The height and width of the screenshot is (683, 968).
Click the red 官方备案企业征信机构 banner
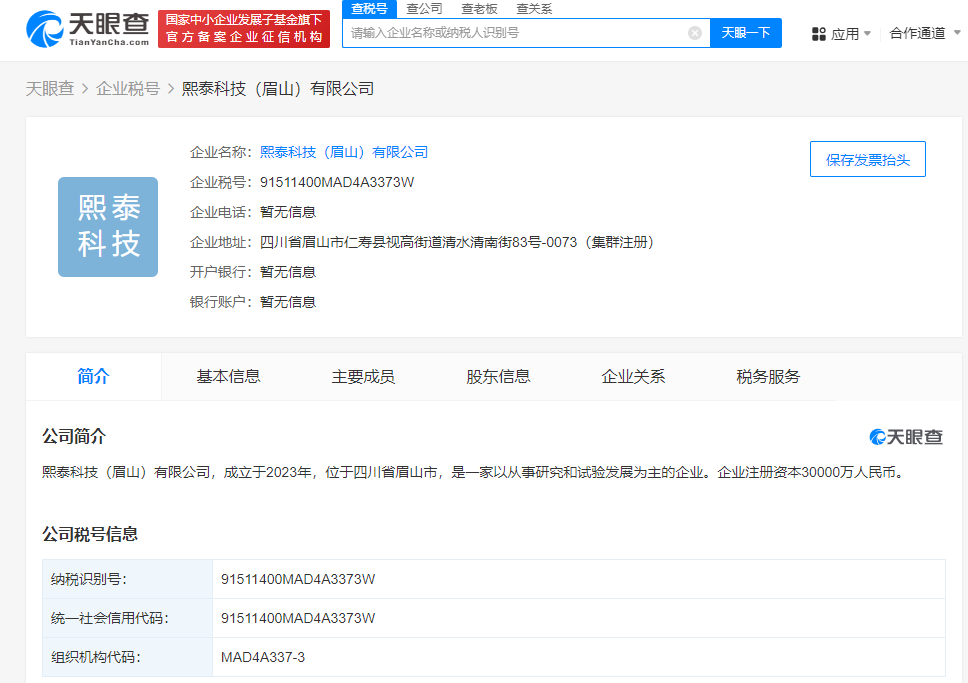pos(244,28)
